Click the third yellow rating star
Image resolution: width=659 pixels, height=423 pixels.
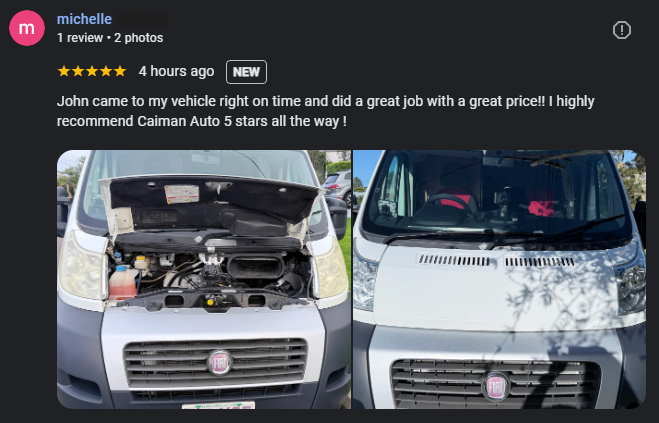92,71
